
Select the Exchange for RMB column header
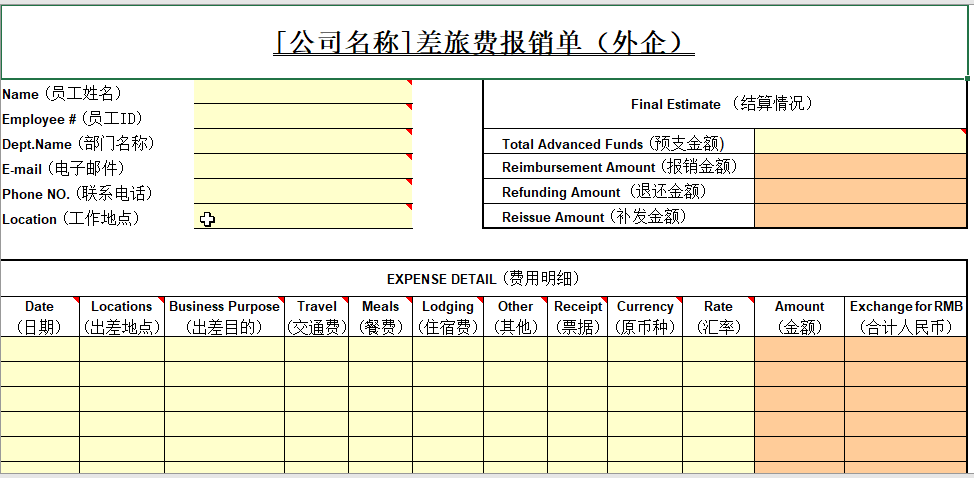point(906,316)
